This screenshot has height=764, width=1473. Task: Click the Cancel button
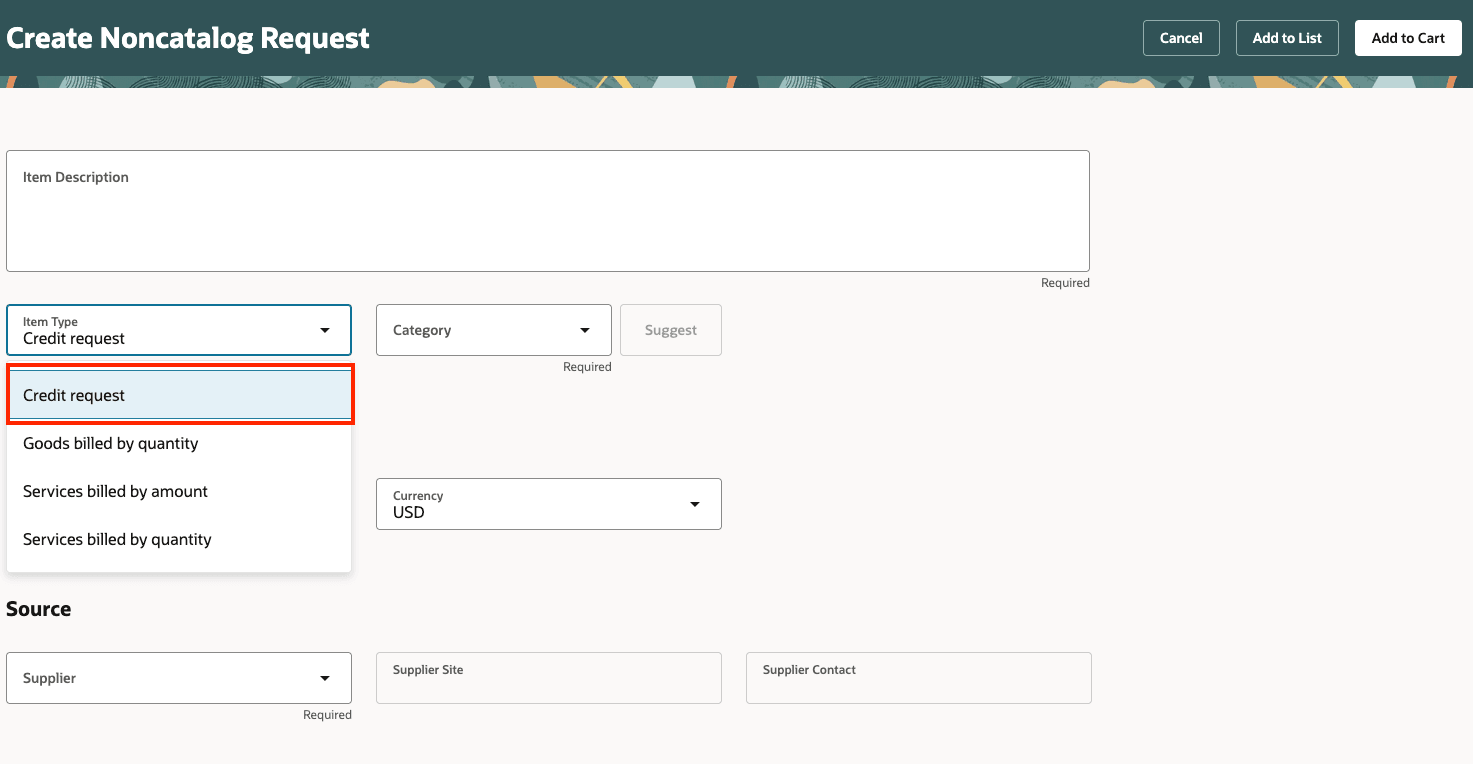(x=1181, y=37)
